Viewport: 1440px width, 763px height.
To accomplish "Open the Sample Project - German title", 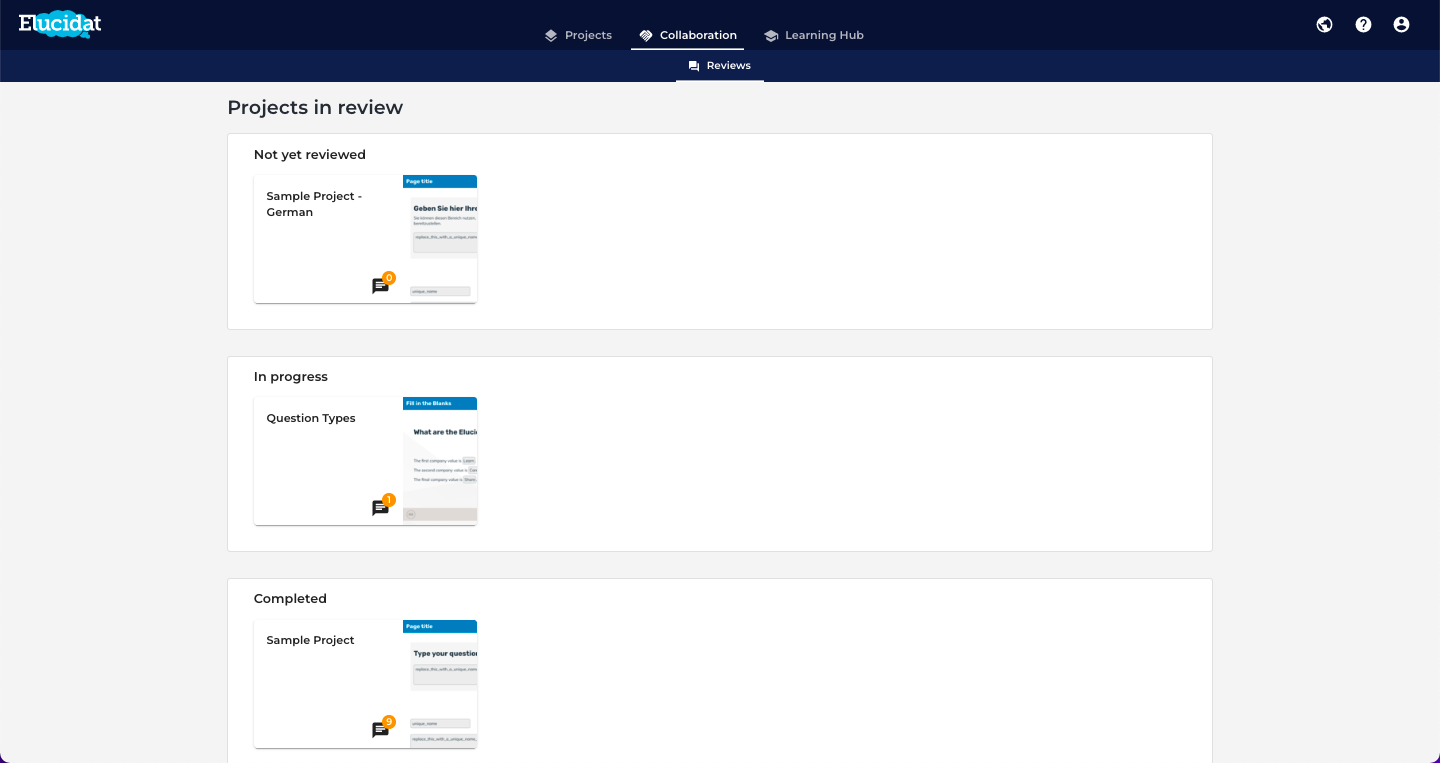I will pos(314,204).
